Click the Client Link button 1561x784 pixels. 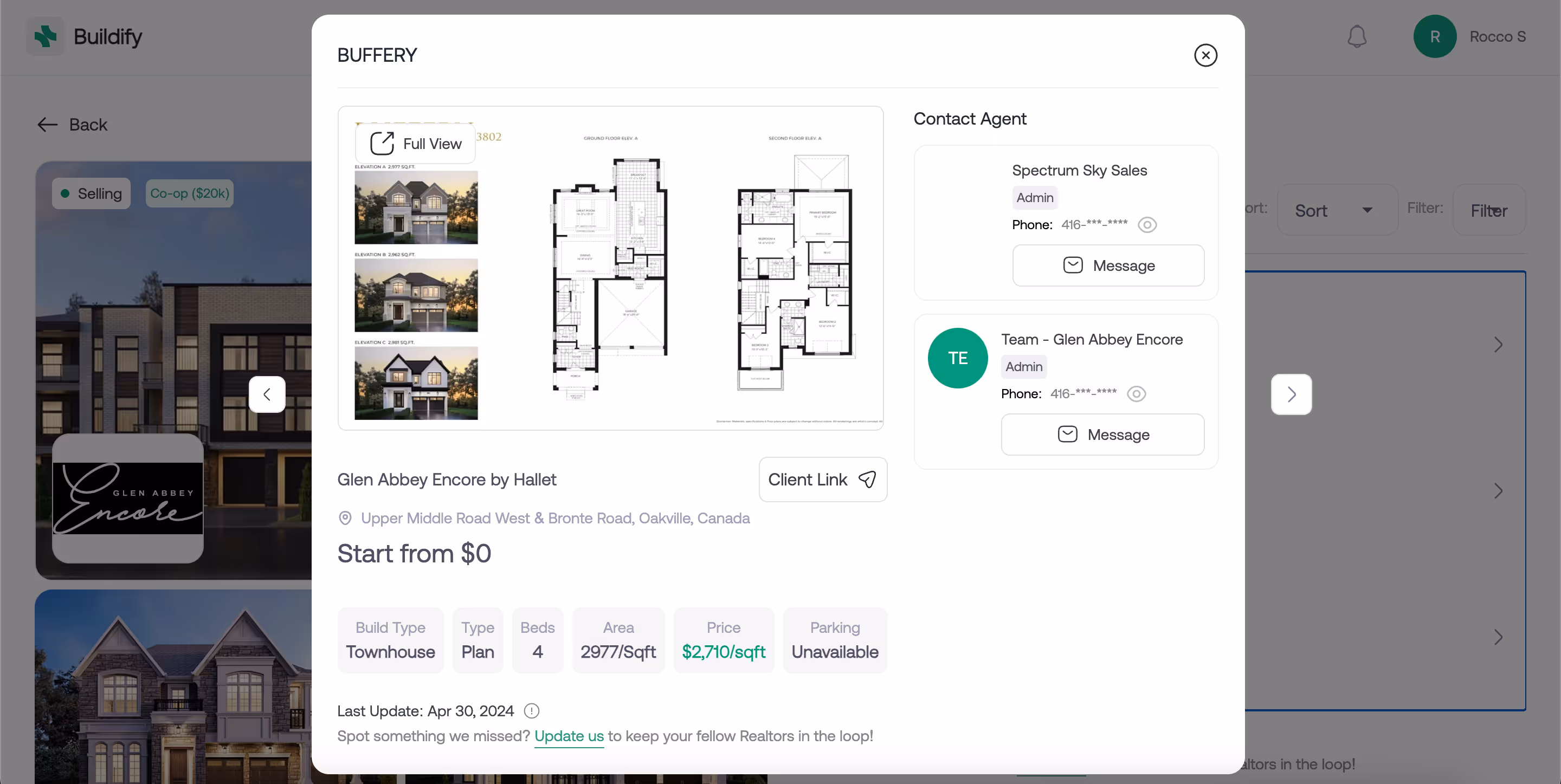(x=822, y=480)
